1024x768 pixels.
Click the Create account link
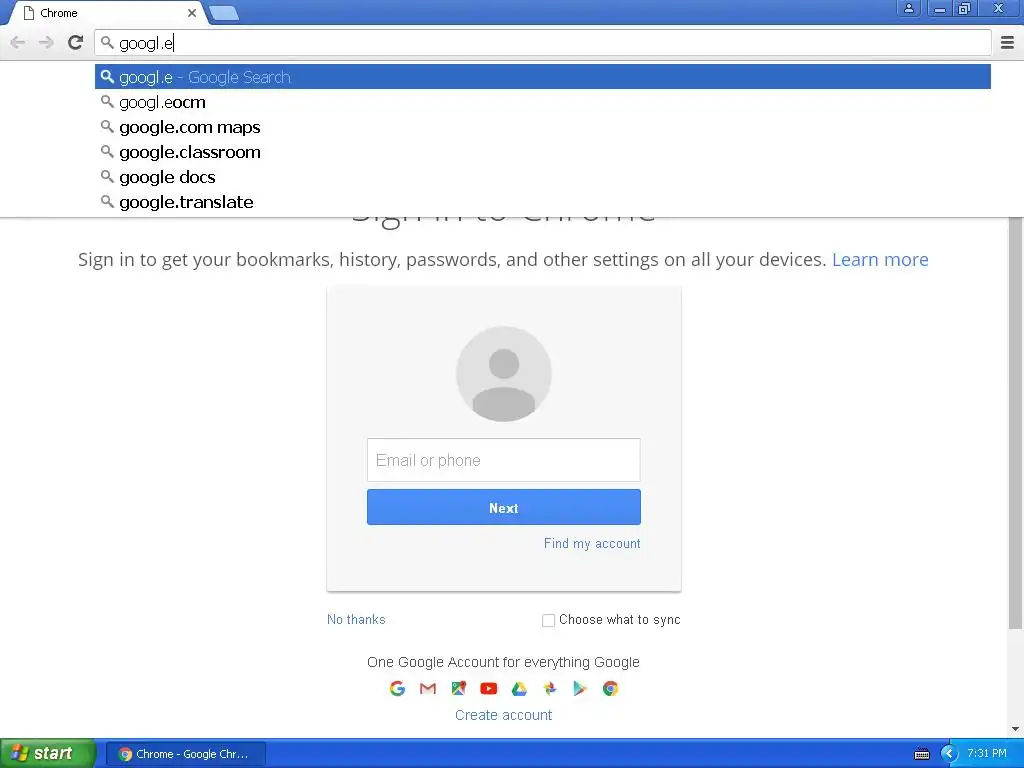pos(504,715)
